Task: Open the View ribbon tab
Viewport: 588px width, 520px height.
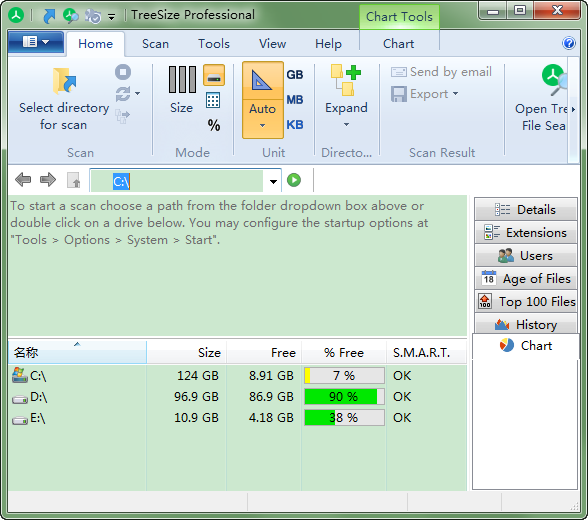Action: pos(273,44)
